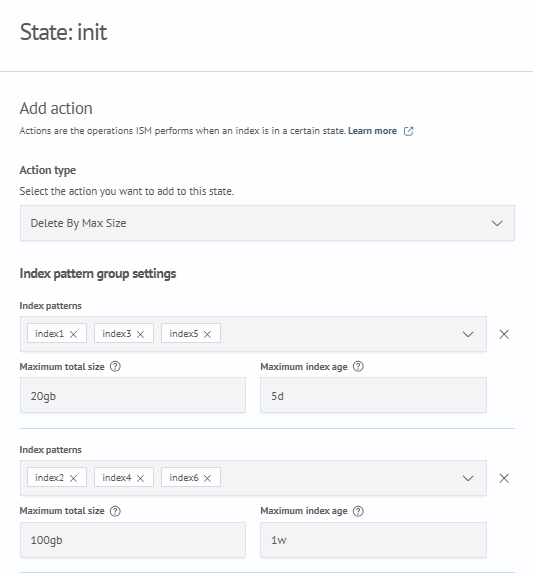Click the 5d maximum index age field
The image size is (533, 577).
click(373, 395)
